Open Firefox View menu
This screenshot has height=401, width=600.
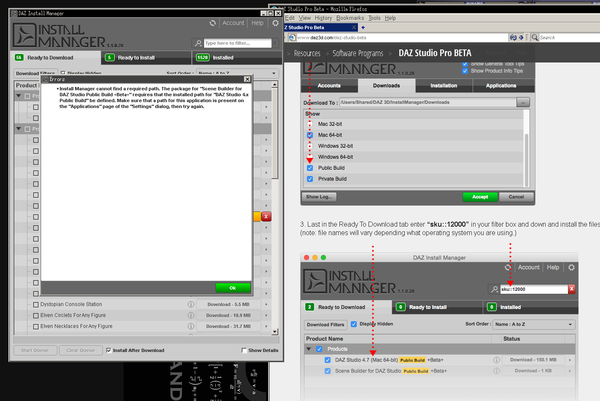(x=305, y=18)
